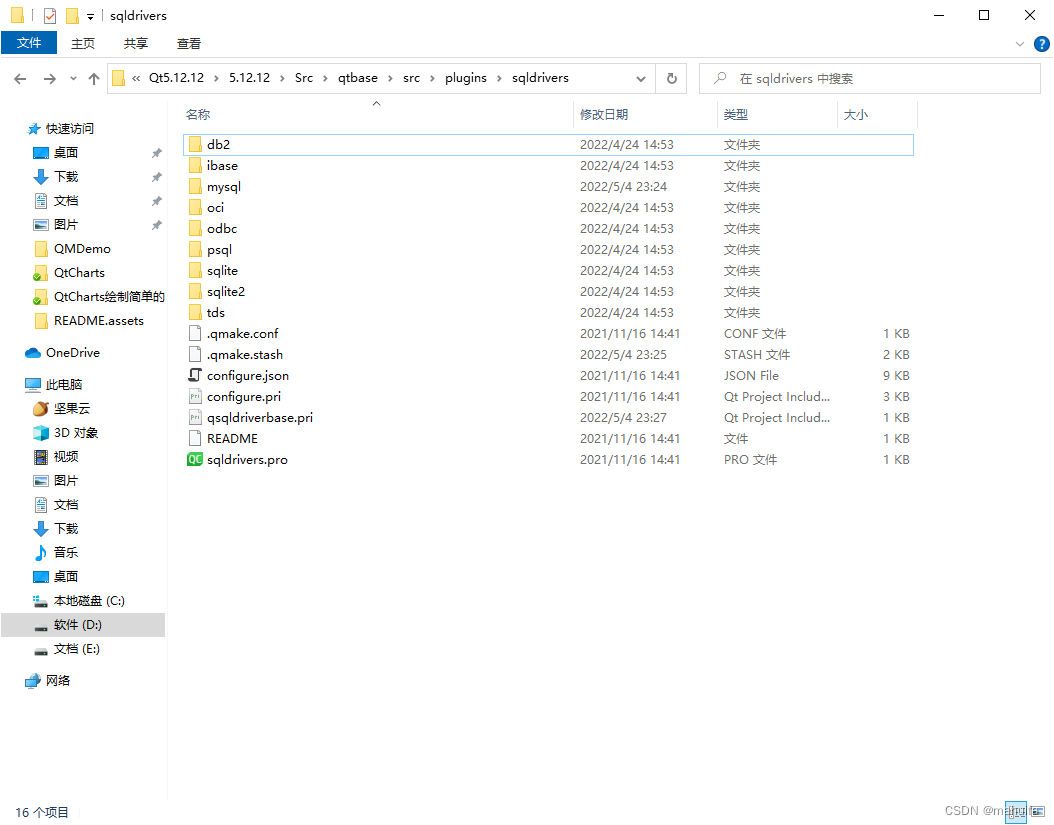
Task: Select the ibase folder icon
Action: (x=195, y=165)
